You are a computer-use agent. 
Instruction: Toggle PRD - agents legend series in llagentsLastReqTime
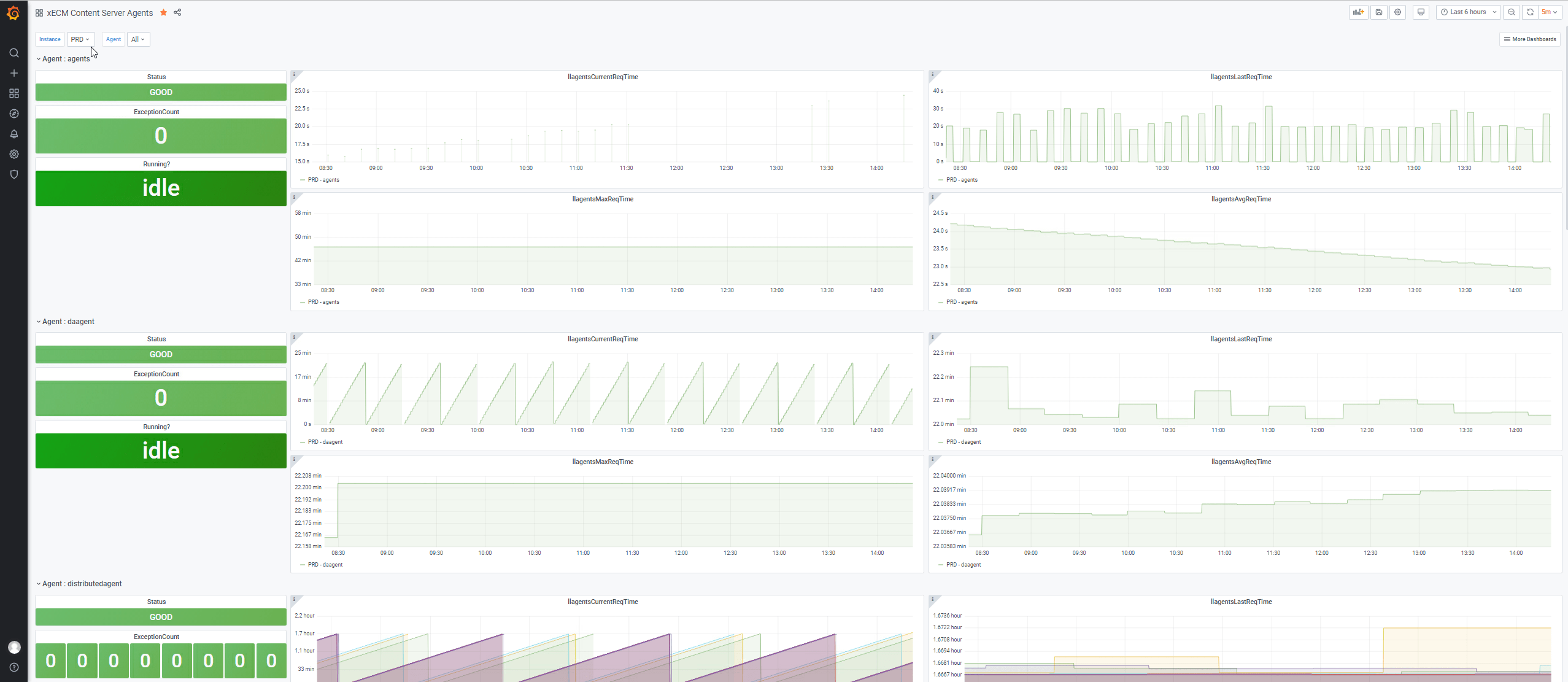click(962, 180)
